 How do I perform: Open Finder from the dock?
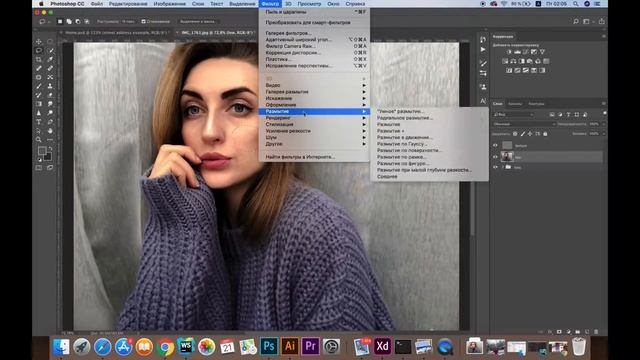pyautogui.click(x=61, y=347)
